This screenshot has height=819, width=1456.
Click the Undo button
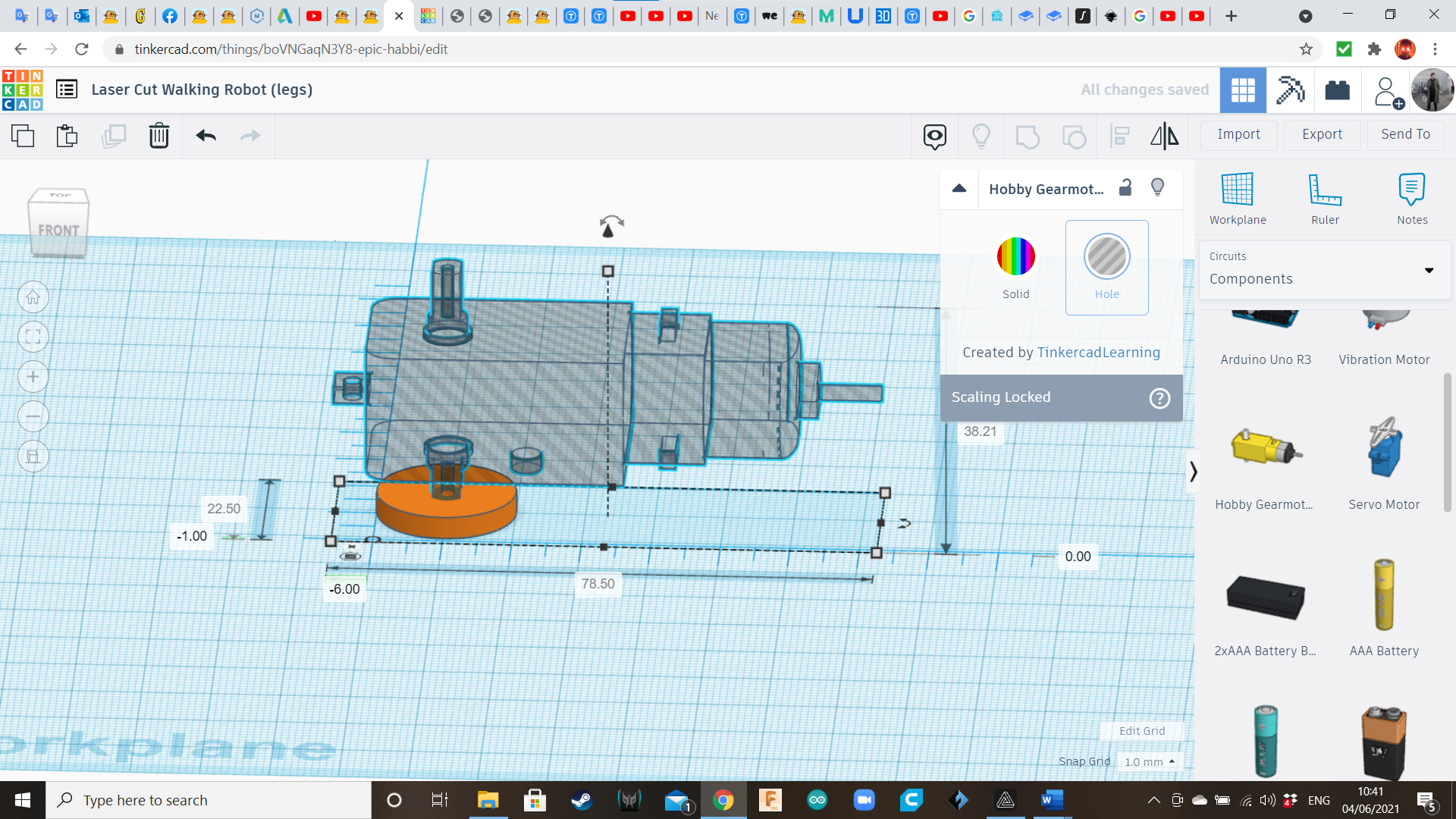tap(206, 135)
